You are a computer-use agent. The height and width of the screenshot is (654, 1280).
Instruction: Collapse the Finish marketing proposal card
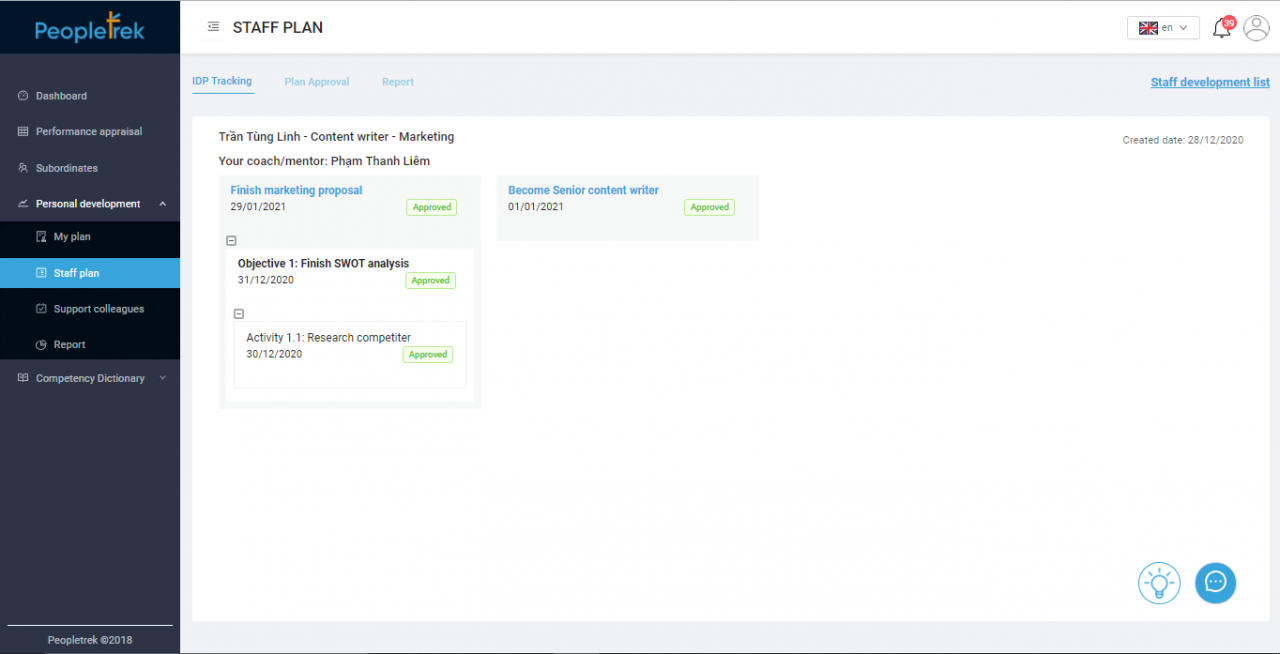pos(231,240)
